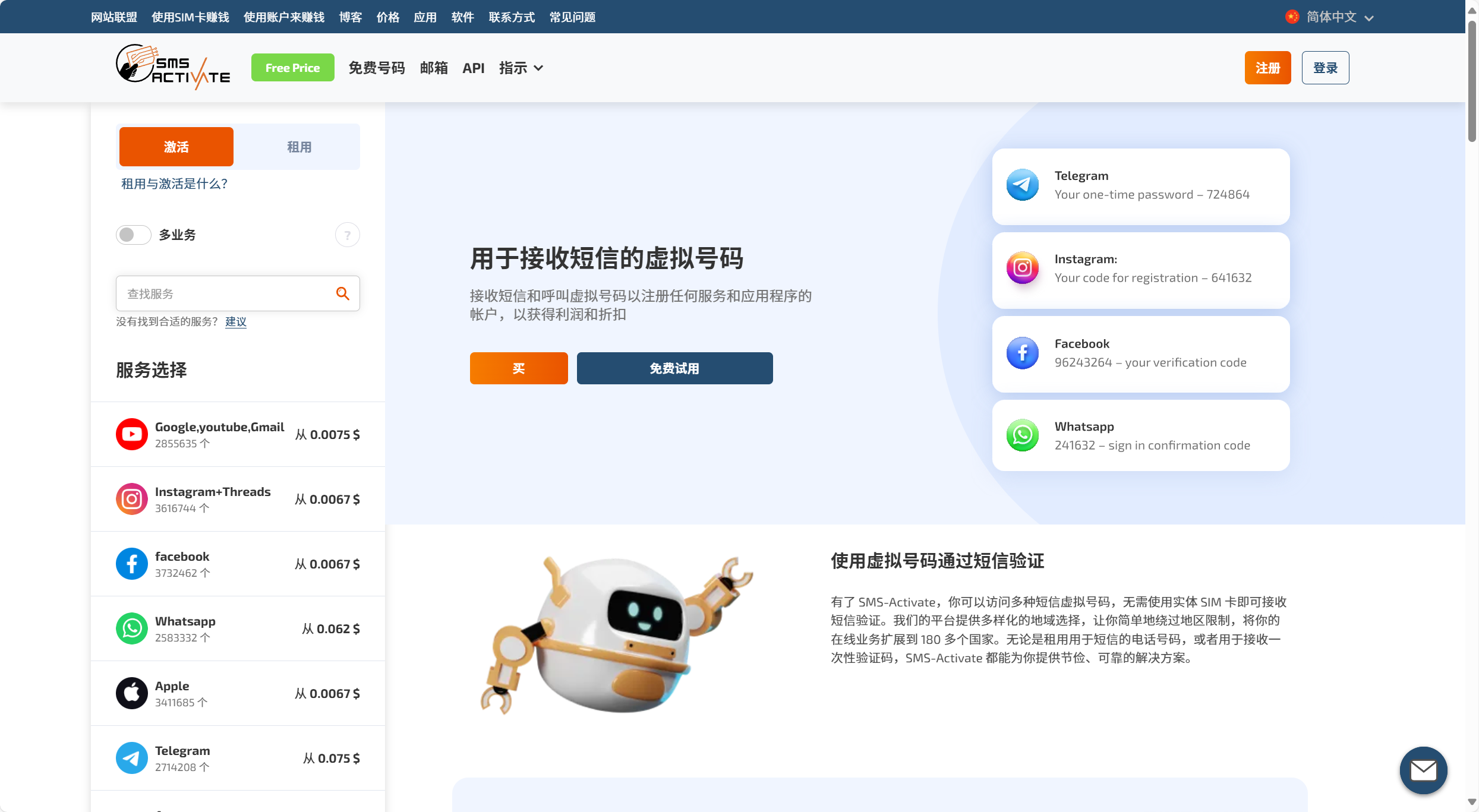Click the Whatsapp icon in message card
This screenshot has width=1479, height=812.
coord(1023,435)
